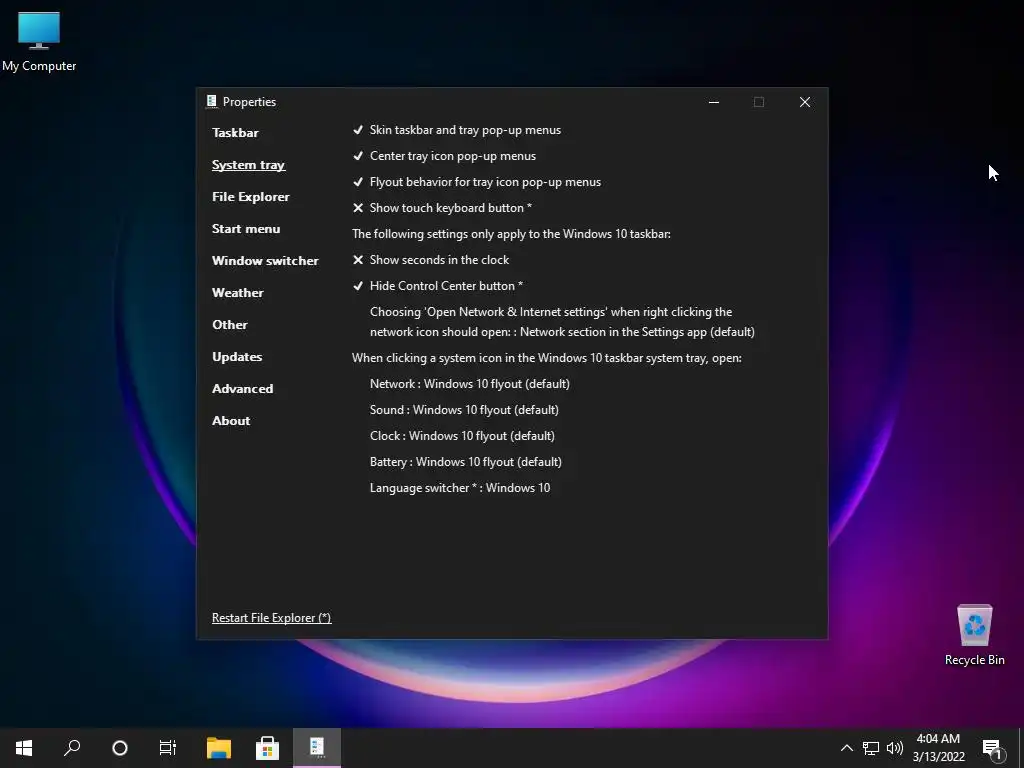The image size is (1024, 768).
Task: Change Network flyout style option
Action: click(470, 384)
